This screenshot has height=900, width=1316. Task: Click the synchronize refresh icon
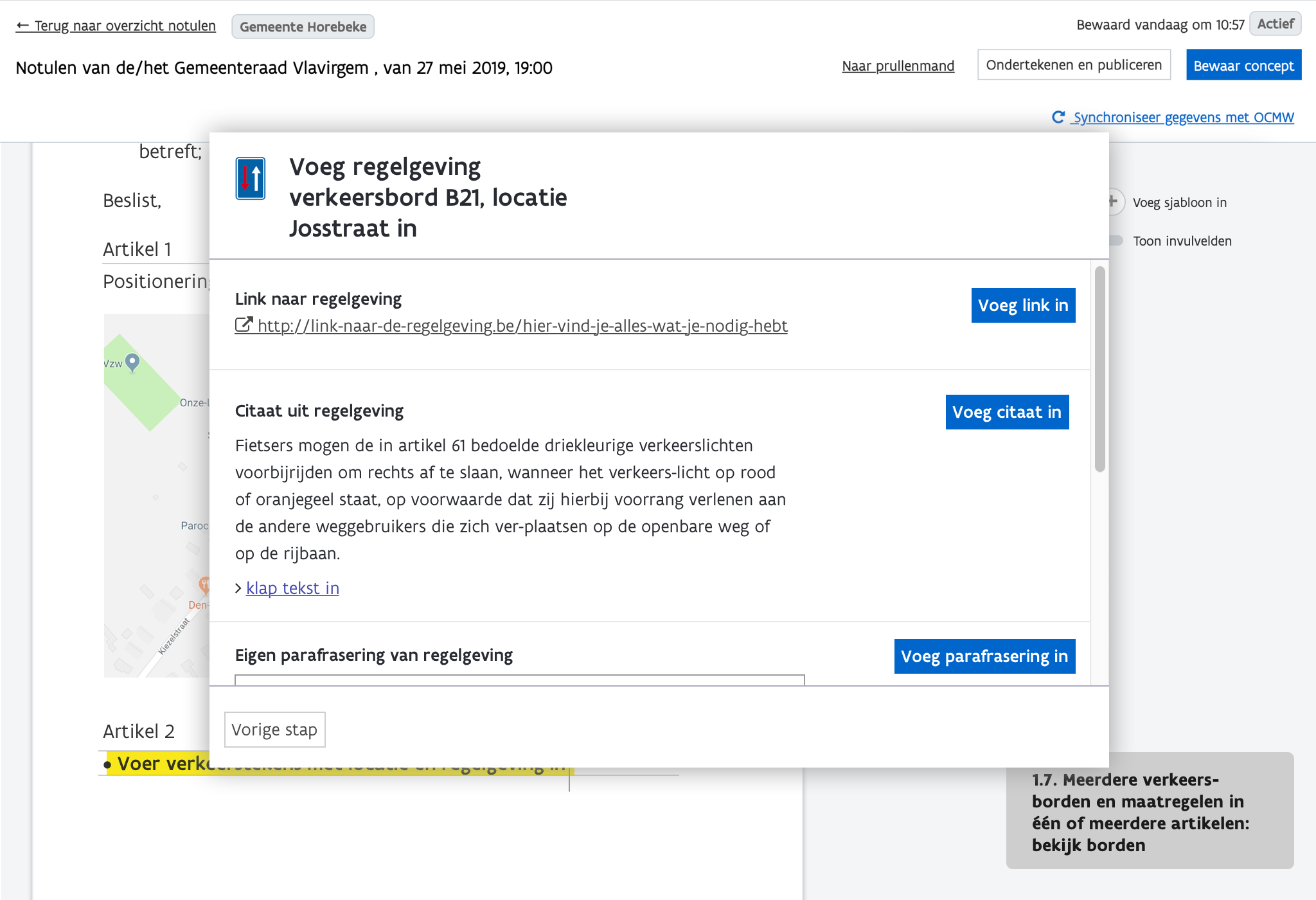click(x=1058, y=117)
